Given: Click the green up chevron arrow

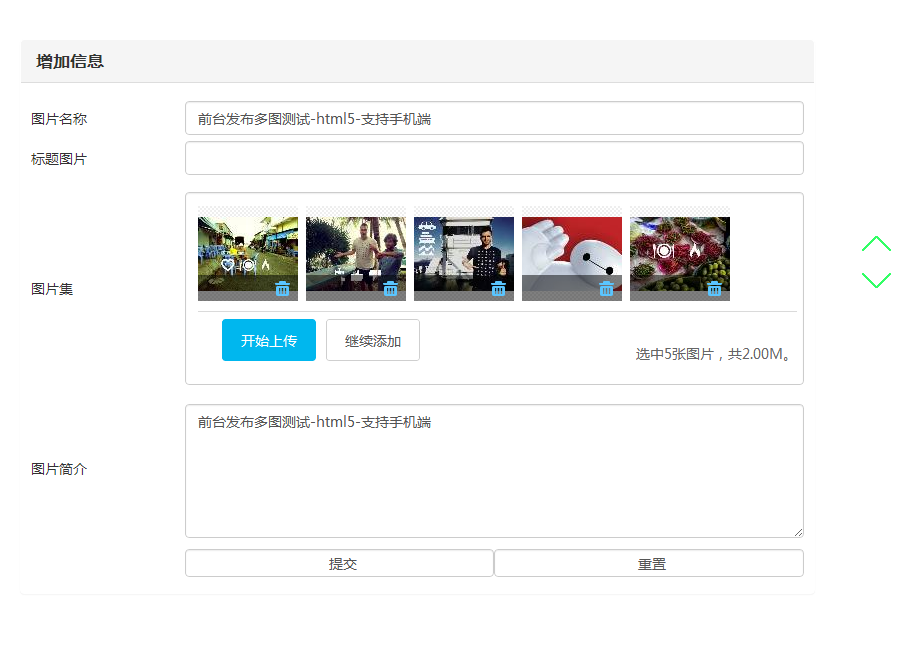Looking at the screenshot, I should (876, 244).
